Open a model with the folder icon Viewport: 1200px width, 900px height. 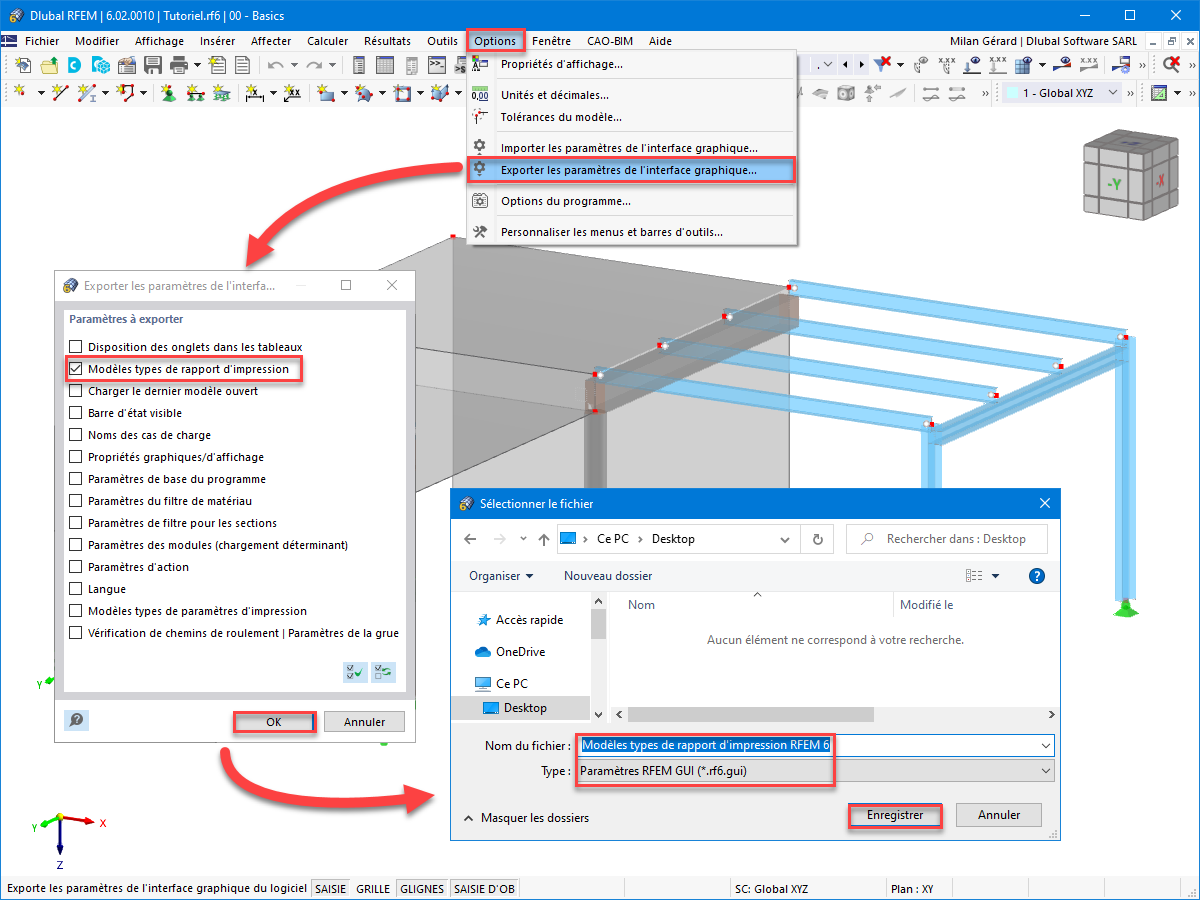coord(48,65)
